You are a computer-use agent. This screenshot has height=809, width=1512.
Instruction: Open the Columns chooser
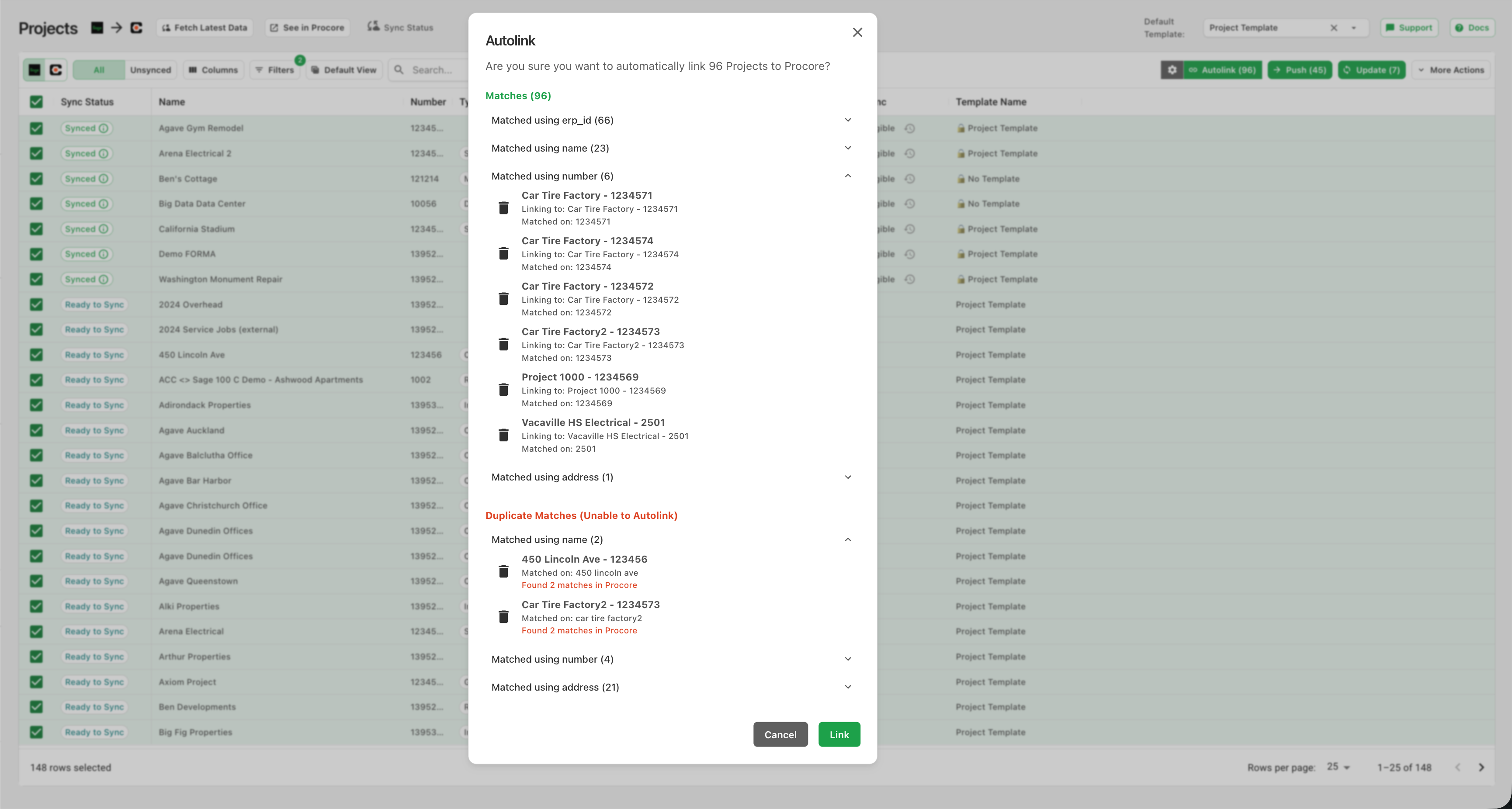[213, 70]
